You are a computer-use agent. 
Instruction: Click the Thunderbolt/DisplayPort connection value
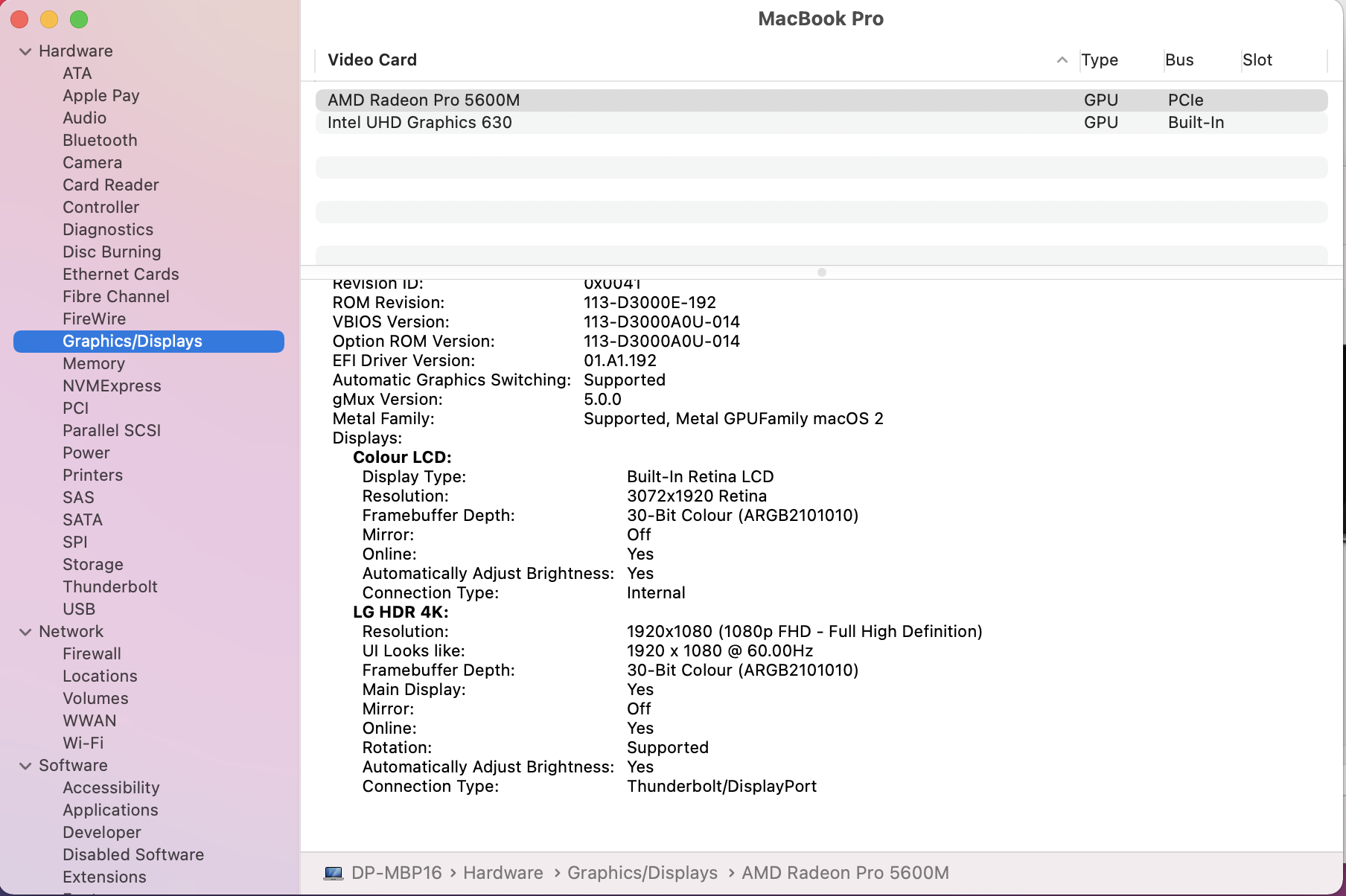click(722, 787)
